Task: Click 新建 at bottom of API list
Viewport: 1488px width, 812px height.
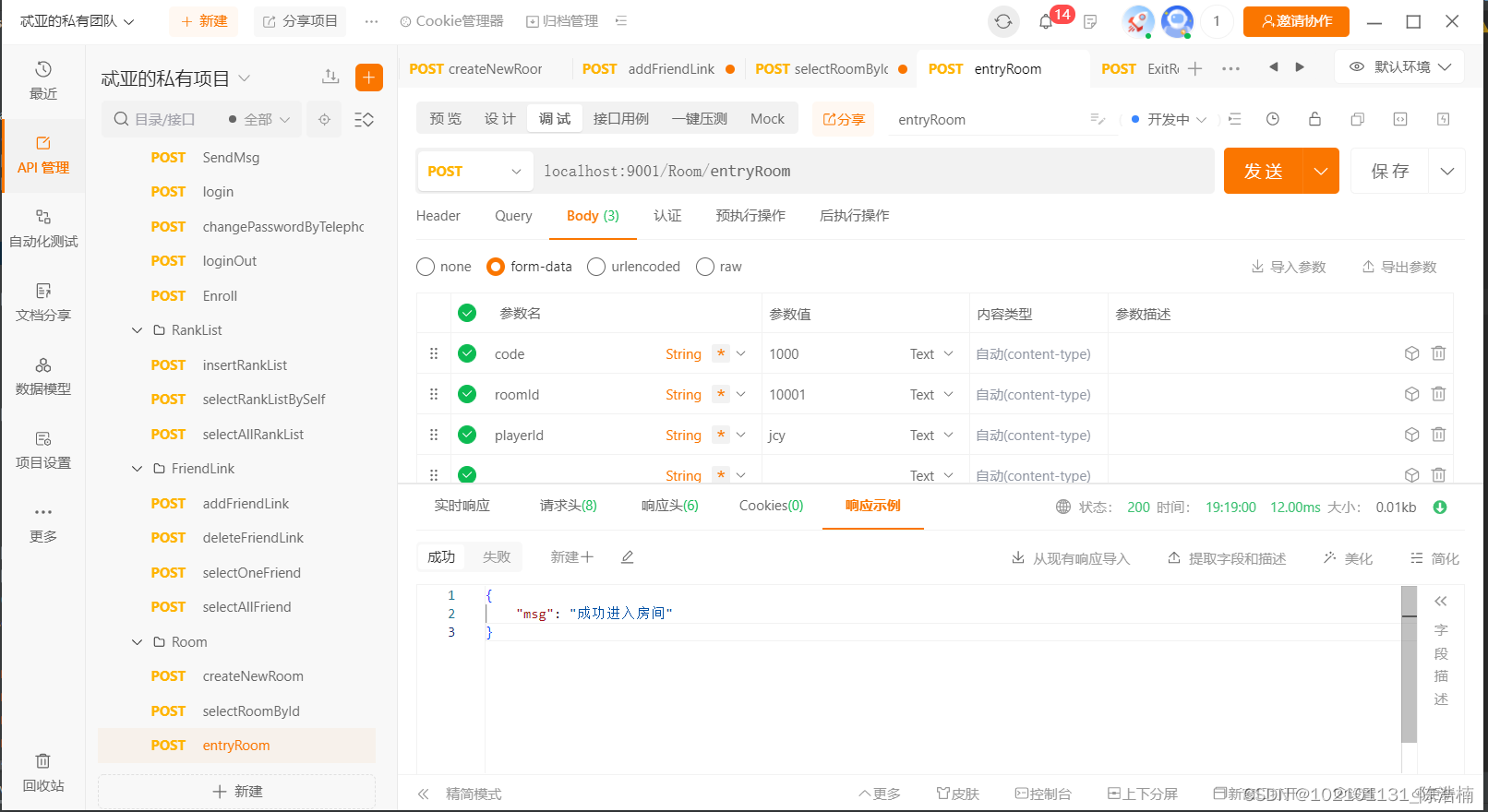Action: (x=237, y=792)
